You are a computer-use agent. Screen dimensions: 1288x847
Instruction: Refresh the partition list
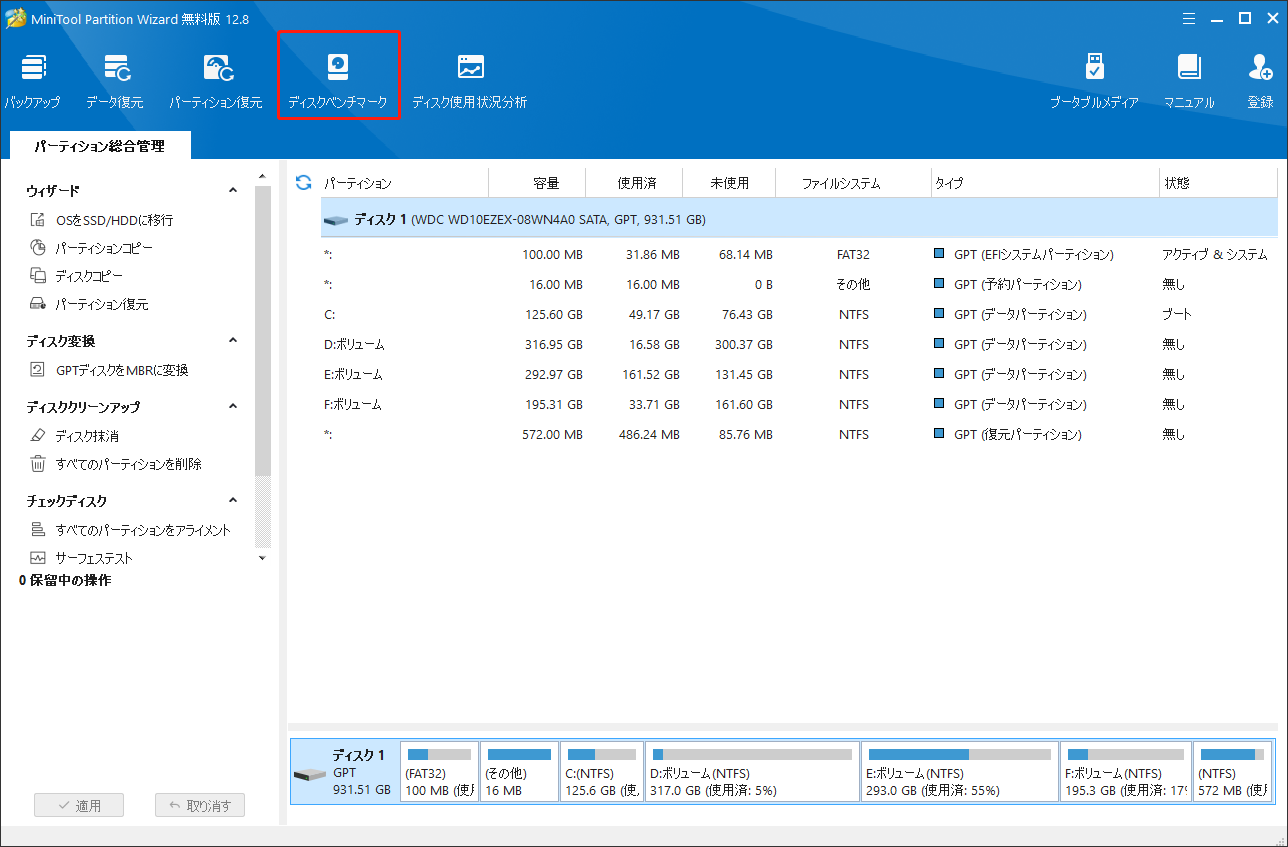click(304, 183)
